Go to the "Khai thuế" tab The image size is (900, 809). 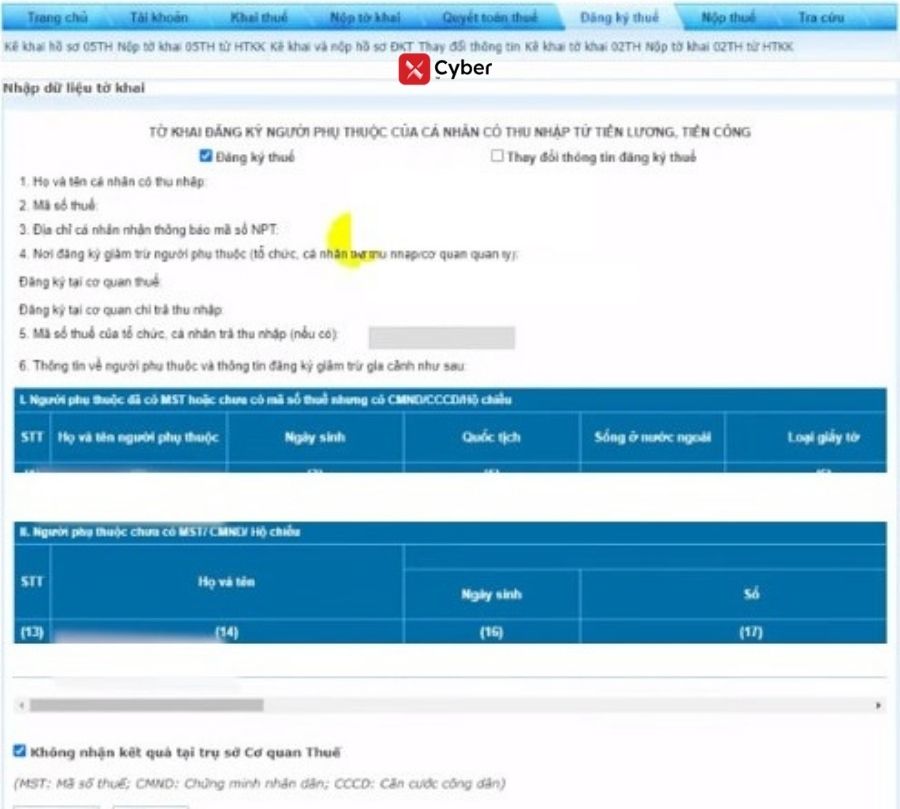259,18
